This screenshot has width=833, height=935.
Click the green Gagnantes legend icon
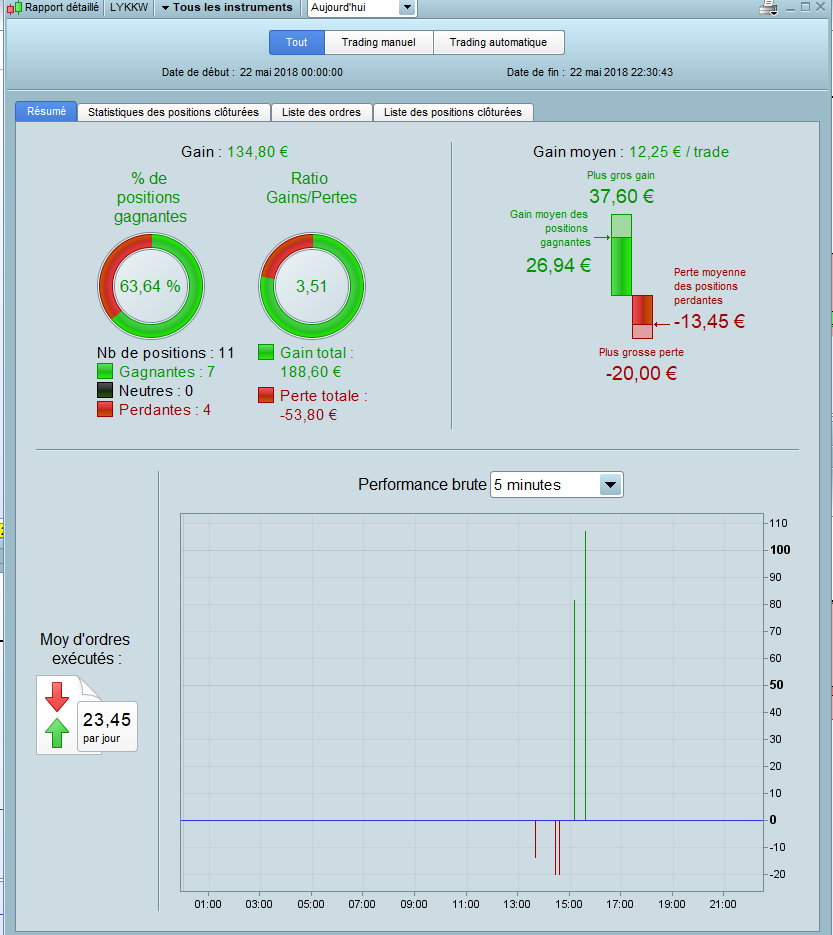105,371
